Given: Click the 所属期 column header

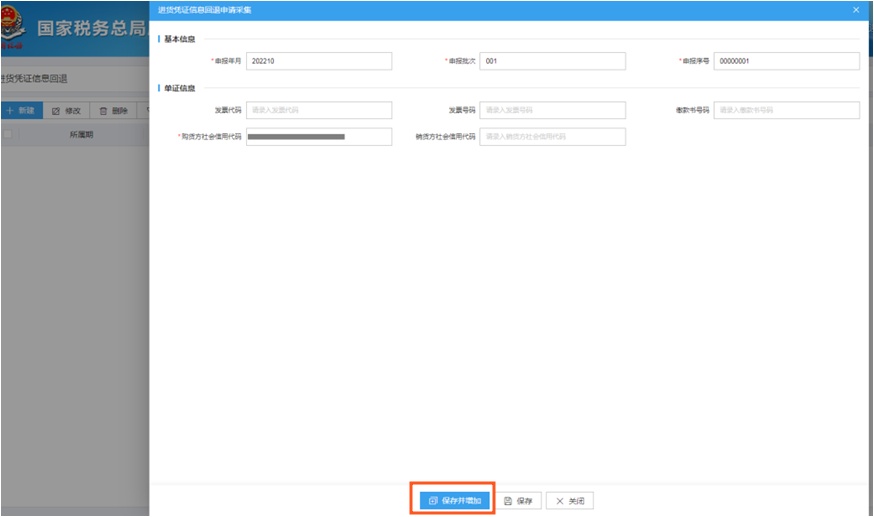Looking at the screenshot, I should 81,134.
